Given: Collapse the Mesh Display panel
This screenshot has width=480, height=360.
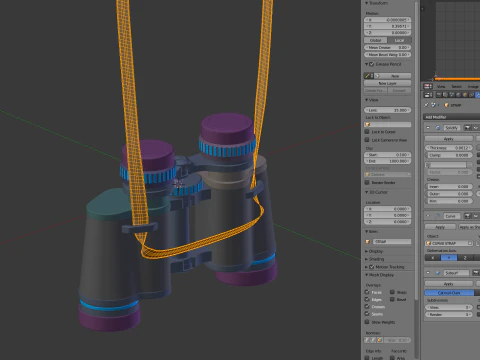Looking at the screenshot, I should coord(367,275).
